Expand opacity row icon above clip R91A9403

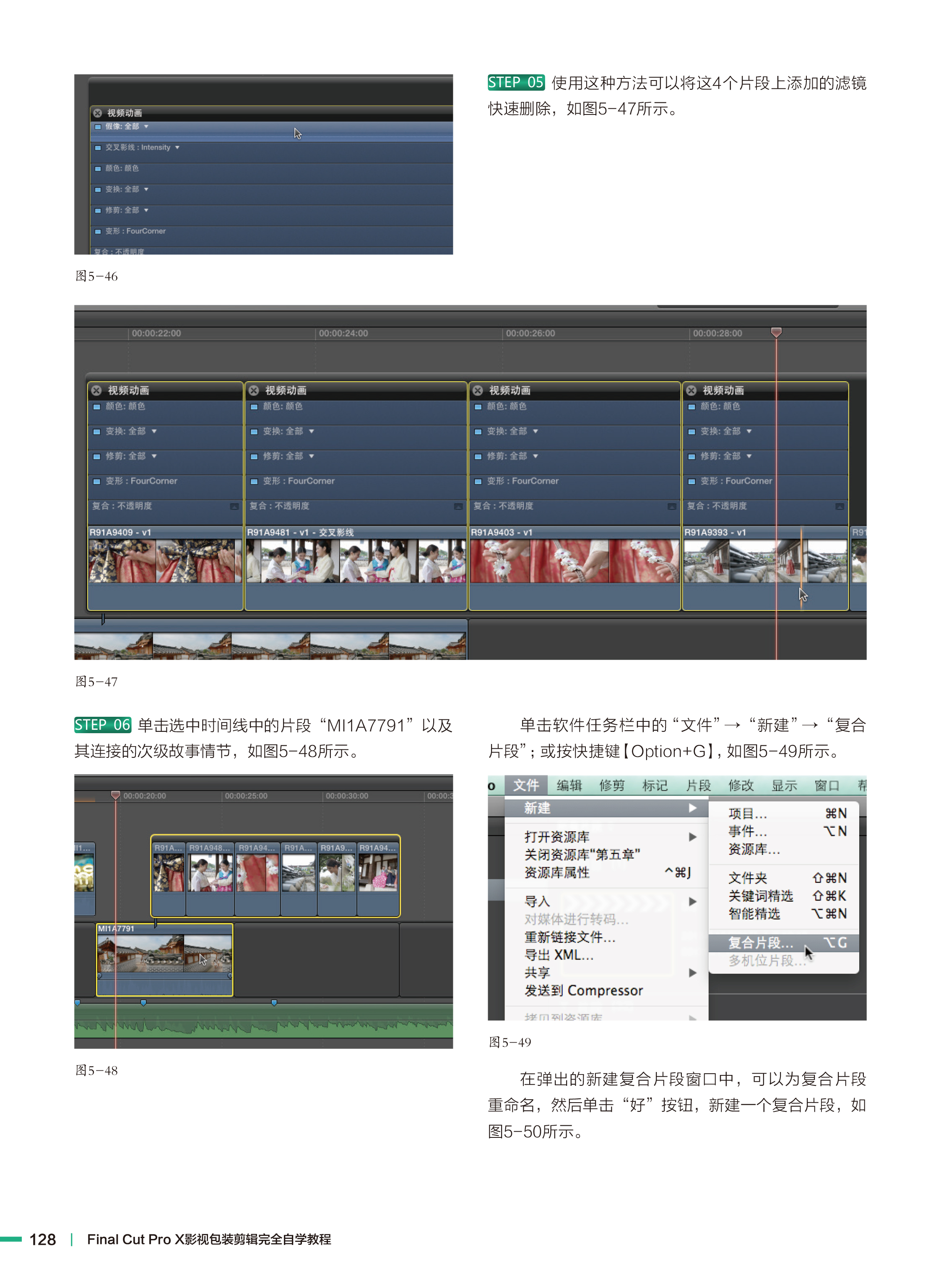coord(671,506)
